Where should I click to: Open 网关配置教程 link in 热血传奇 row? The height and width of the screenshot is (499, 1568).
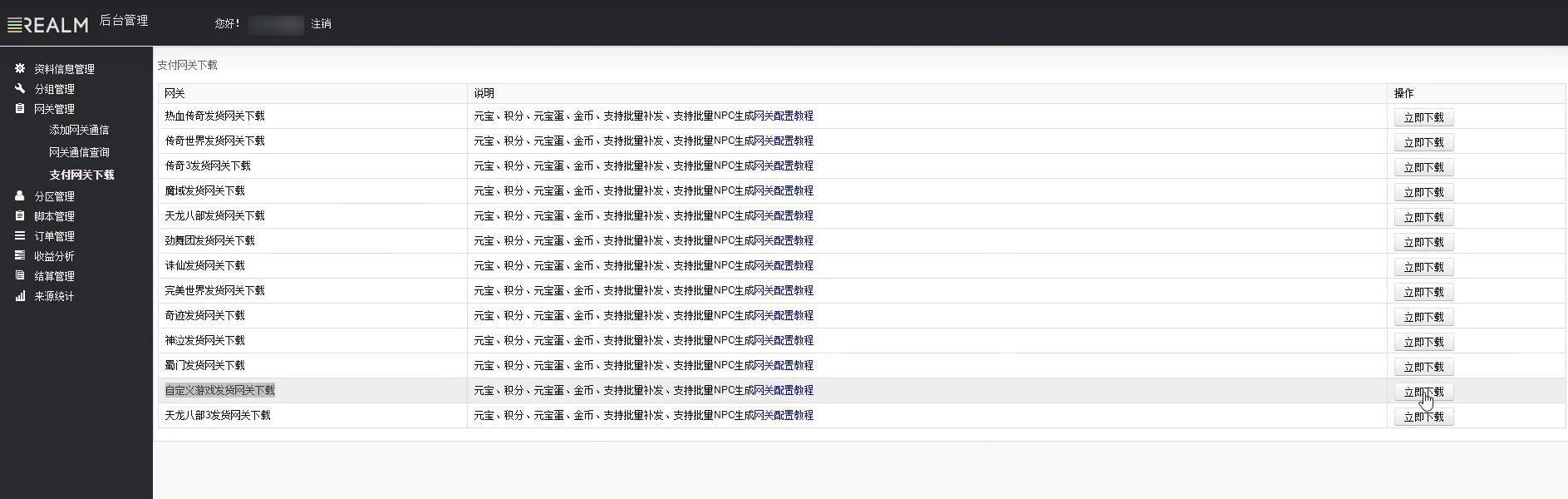tap(784, 116)
